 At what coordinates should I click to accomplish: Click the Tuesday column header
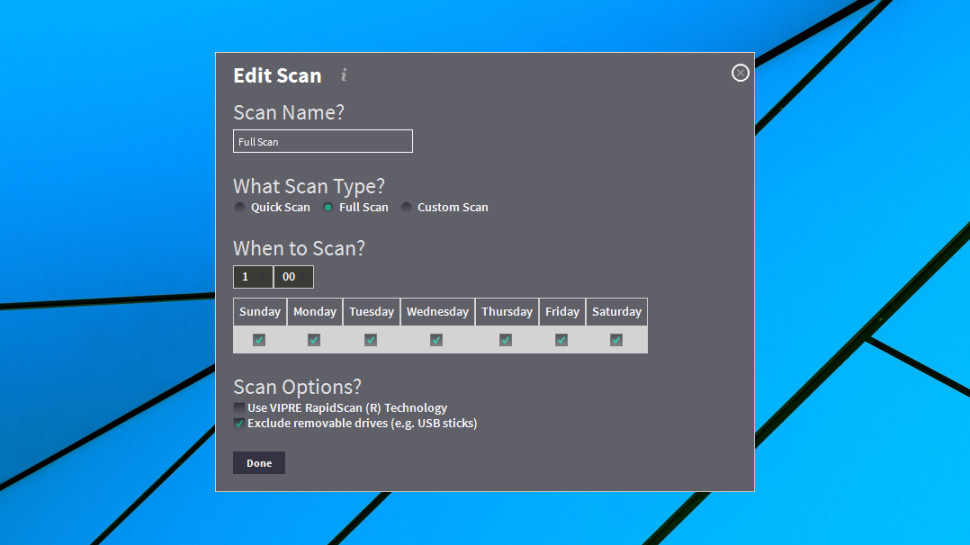tap(371, 312)
